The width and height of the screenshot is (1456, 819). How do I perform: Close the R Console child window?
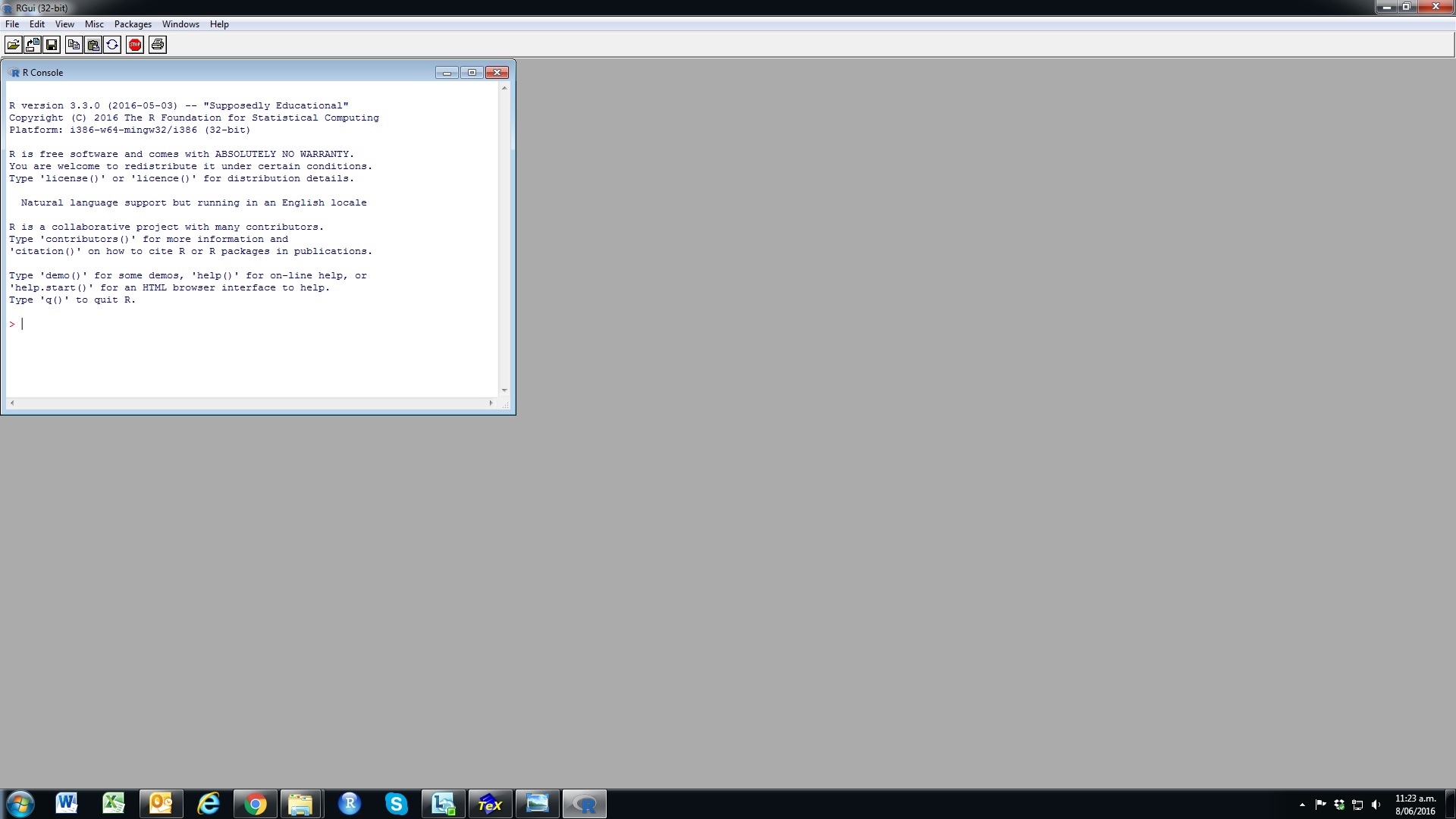point(497,73)
